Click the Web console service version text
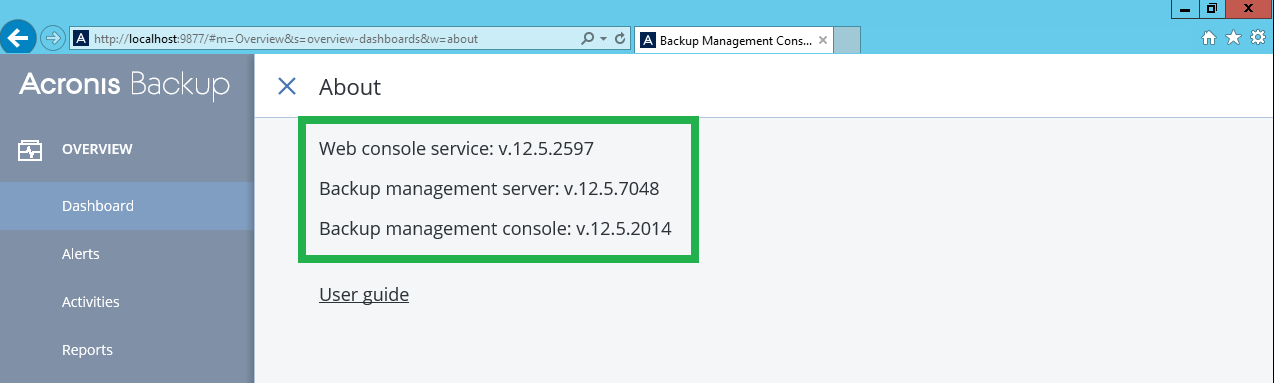 point(457,149)
